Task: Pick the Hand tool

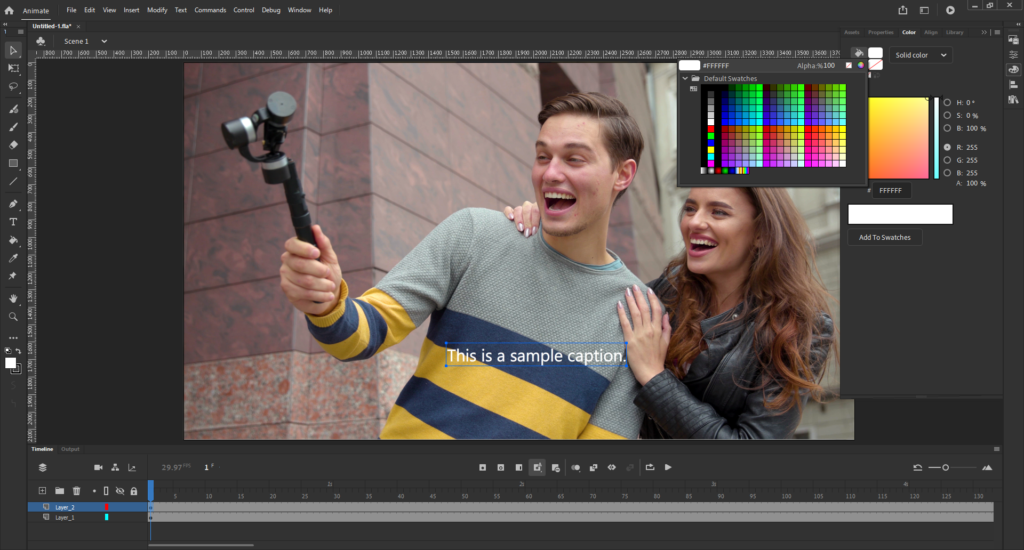Action: pos(13,298)
